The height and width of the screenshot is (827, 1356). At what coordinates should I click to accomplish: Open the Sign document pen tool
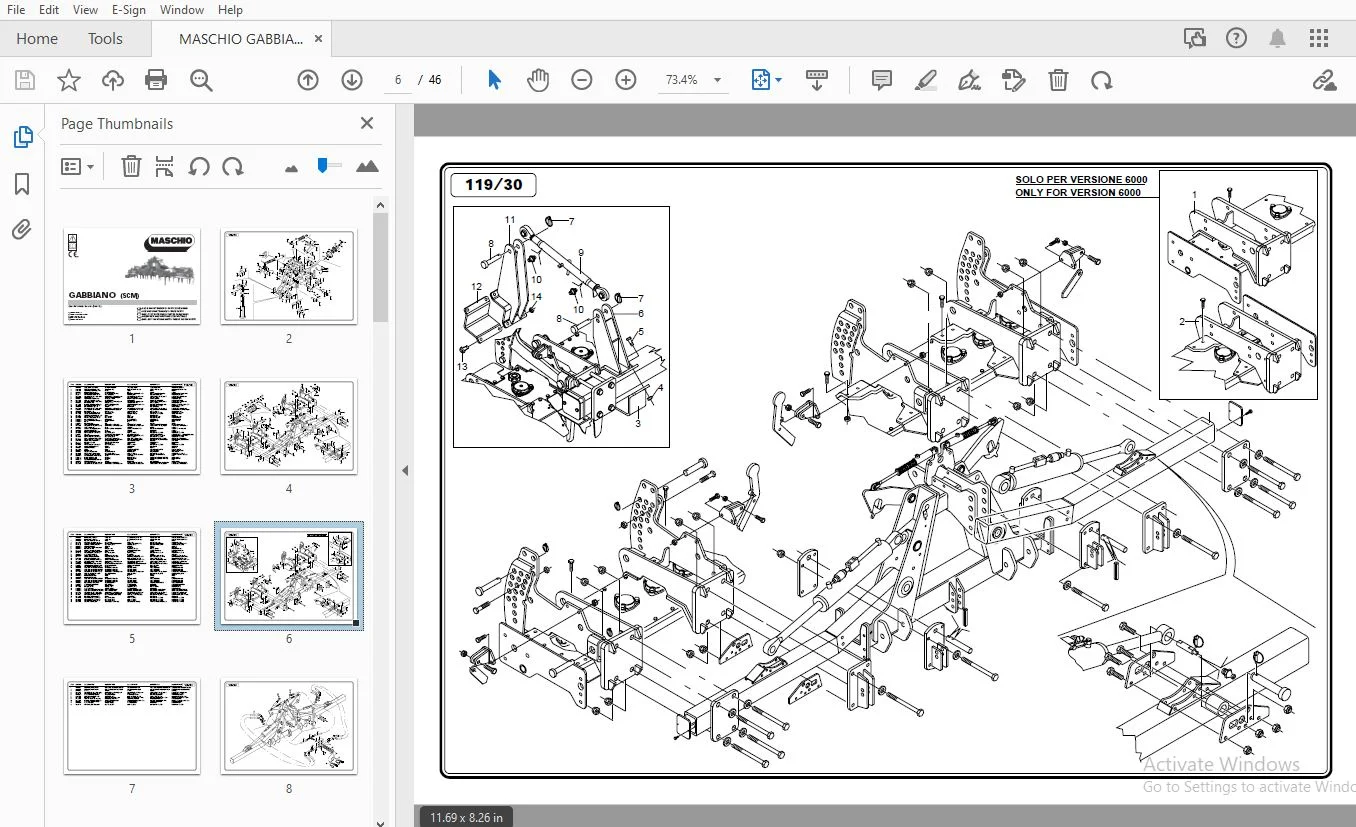click(x=969, y=80)
